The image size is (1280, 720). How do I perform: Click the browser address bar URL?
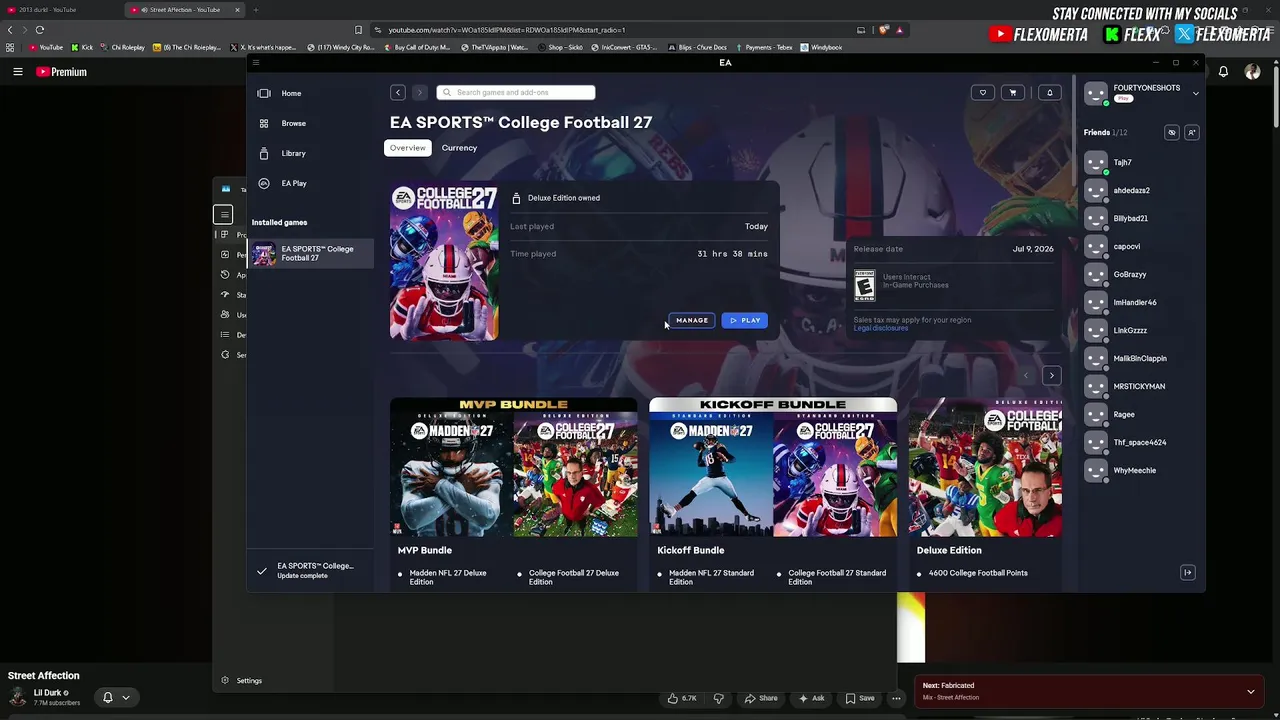tap(507, 30)
